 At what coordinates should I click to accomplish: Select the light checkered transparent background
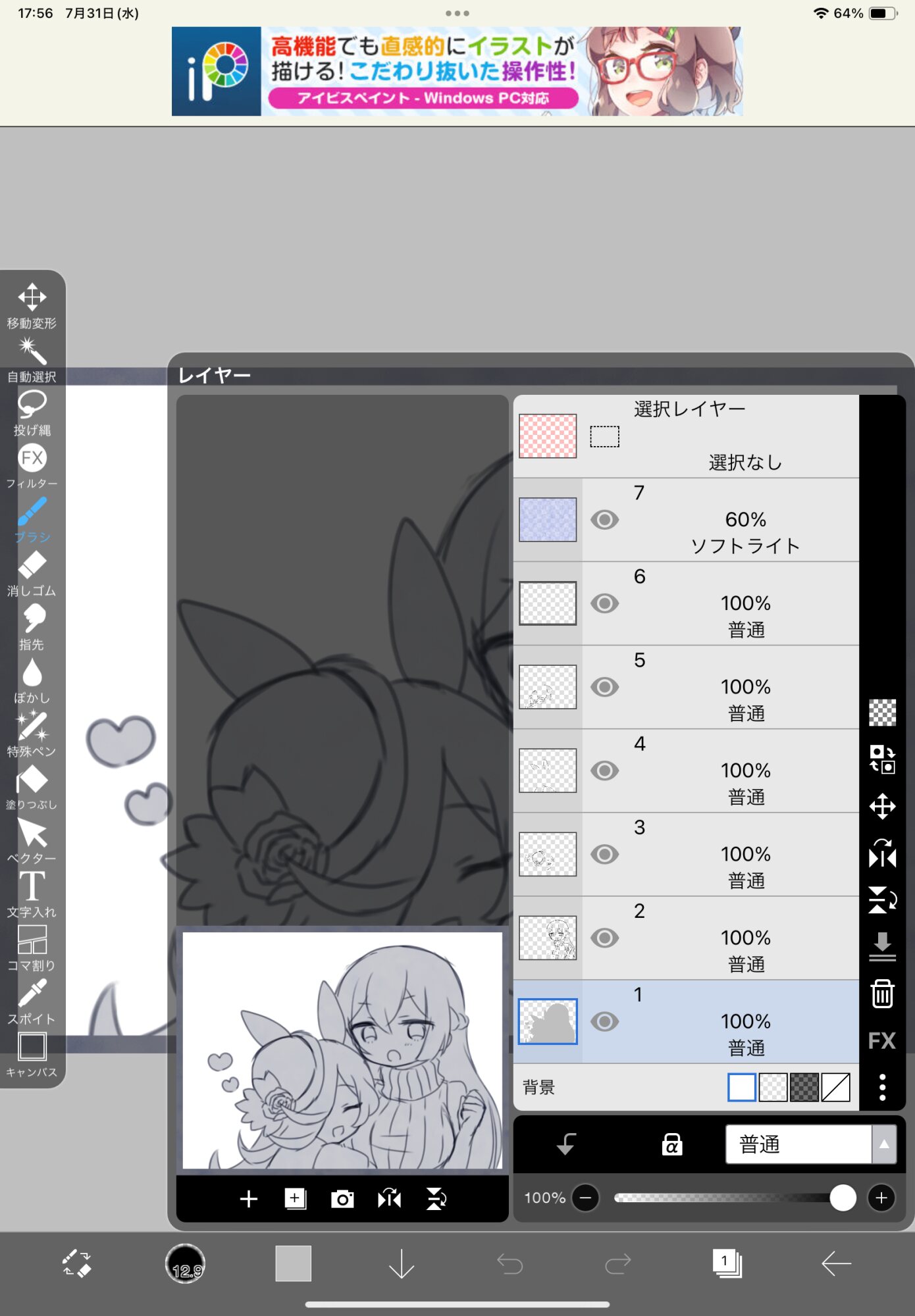point(773,1087)
